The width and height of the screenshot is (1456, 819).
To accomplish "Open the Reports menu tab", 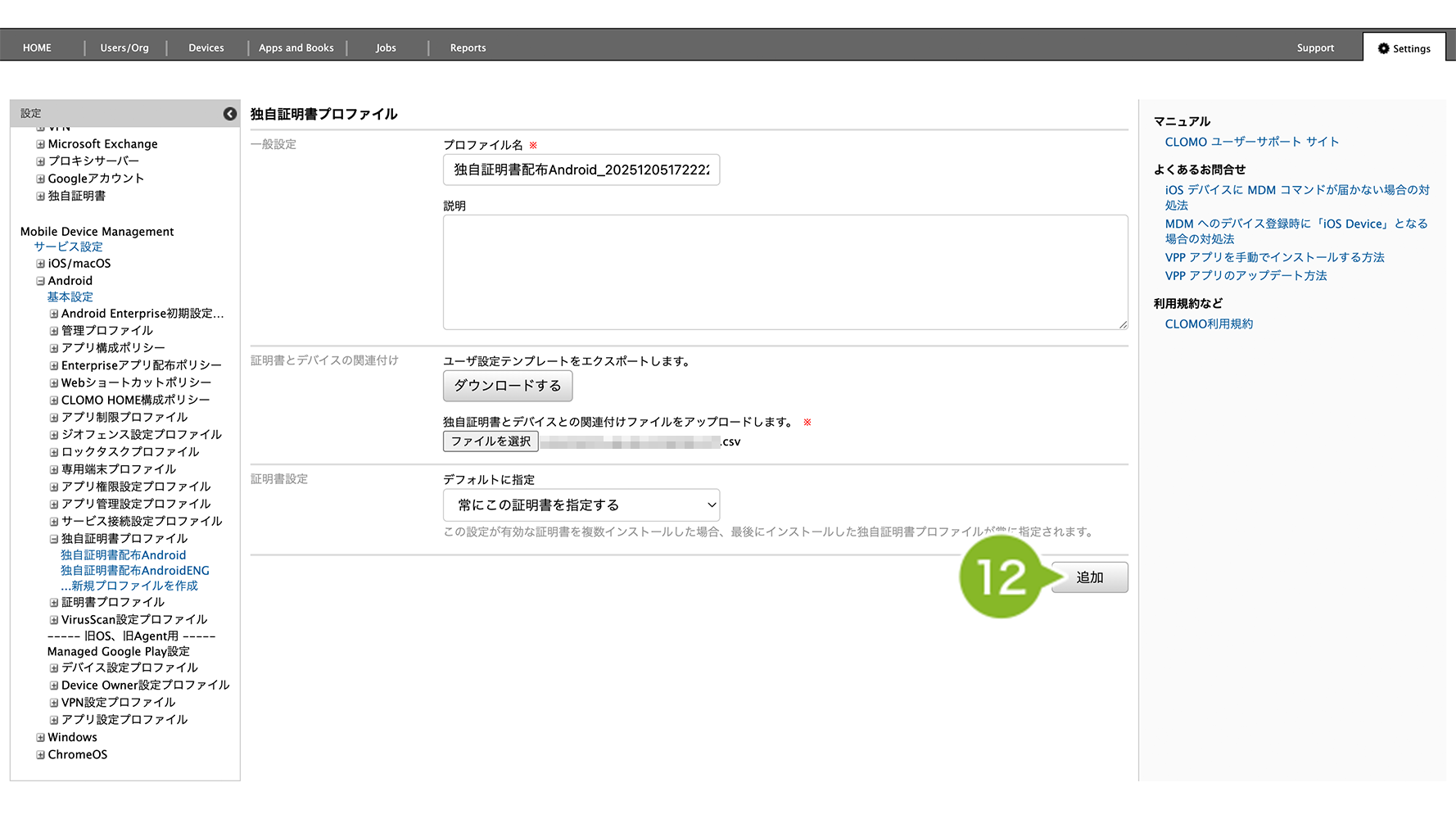I will [468, 48].
